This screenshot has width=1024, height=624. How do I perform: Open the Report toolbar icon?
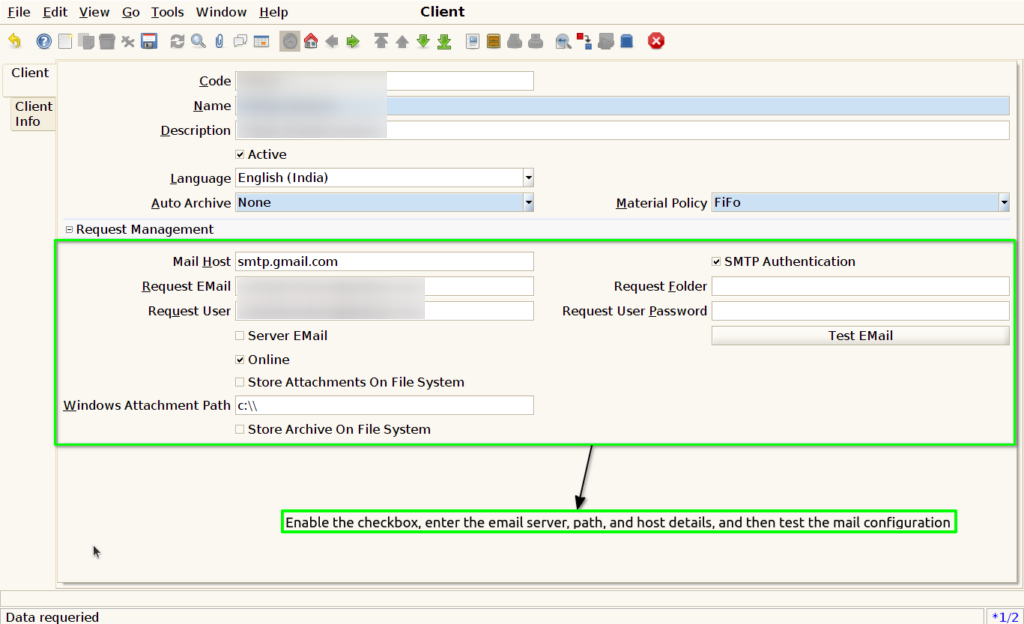(x=473, y=41)
